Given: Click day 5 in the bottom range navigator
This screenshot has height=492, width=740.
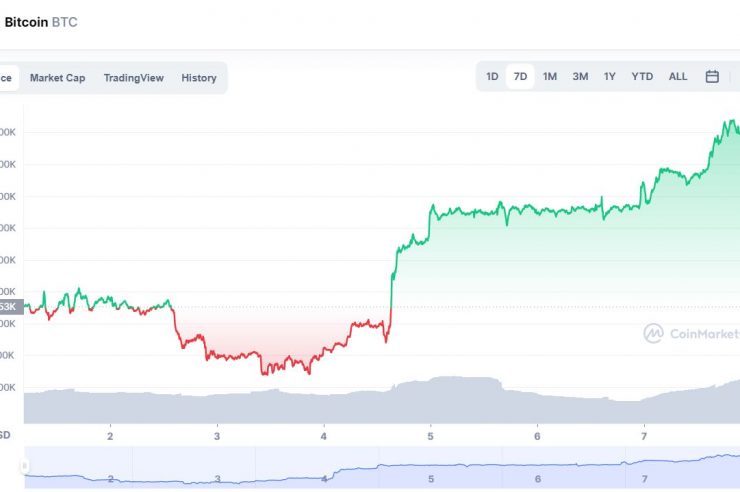Looking at the screenshot, I should pyautogui.click(x=431, y=479).
